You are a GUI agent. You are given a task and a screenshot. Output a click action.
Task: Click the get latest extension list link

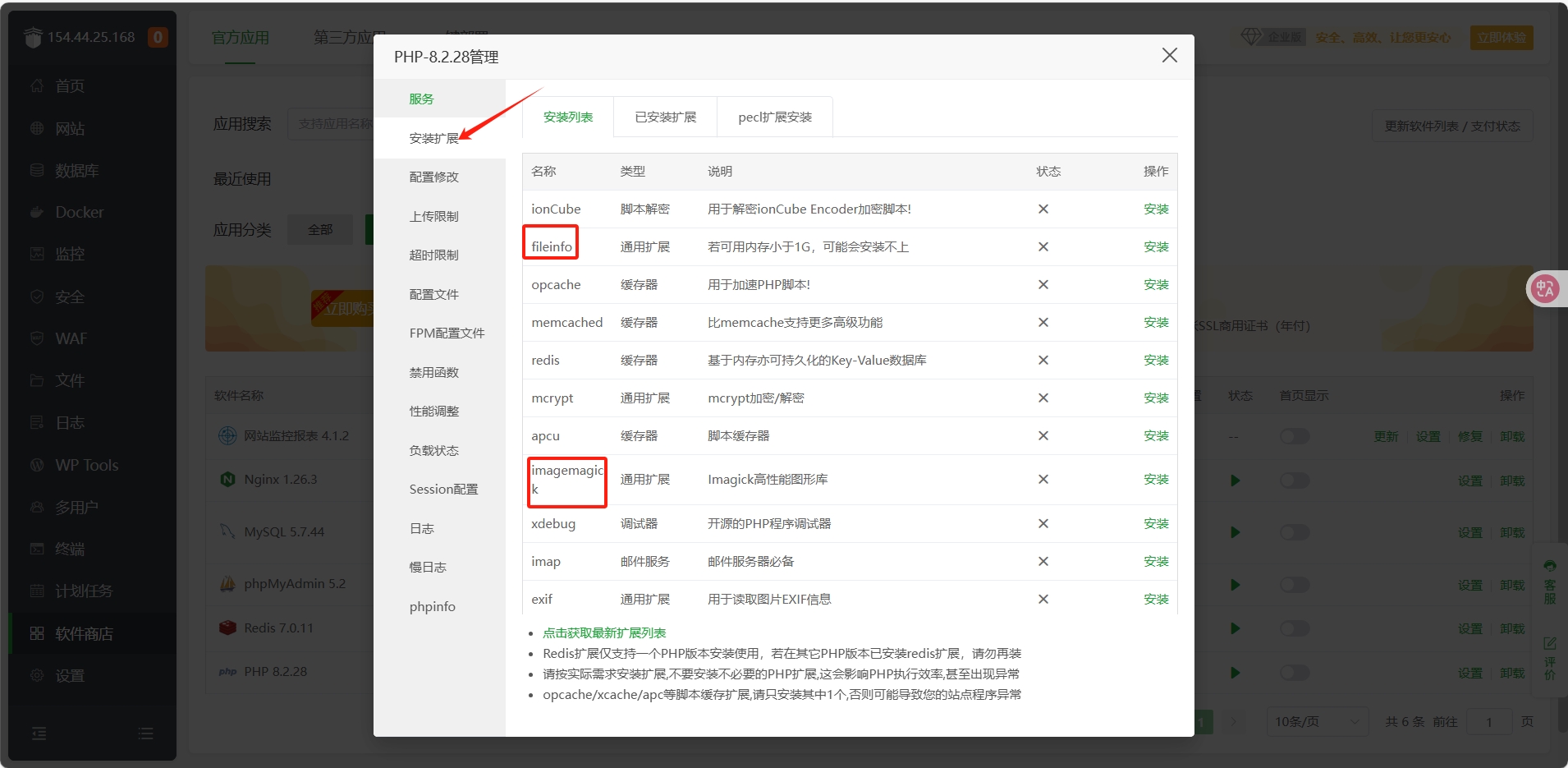point(603,633)
